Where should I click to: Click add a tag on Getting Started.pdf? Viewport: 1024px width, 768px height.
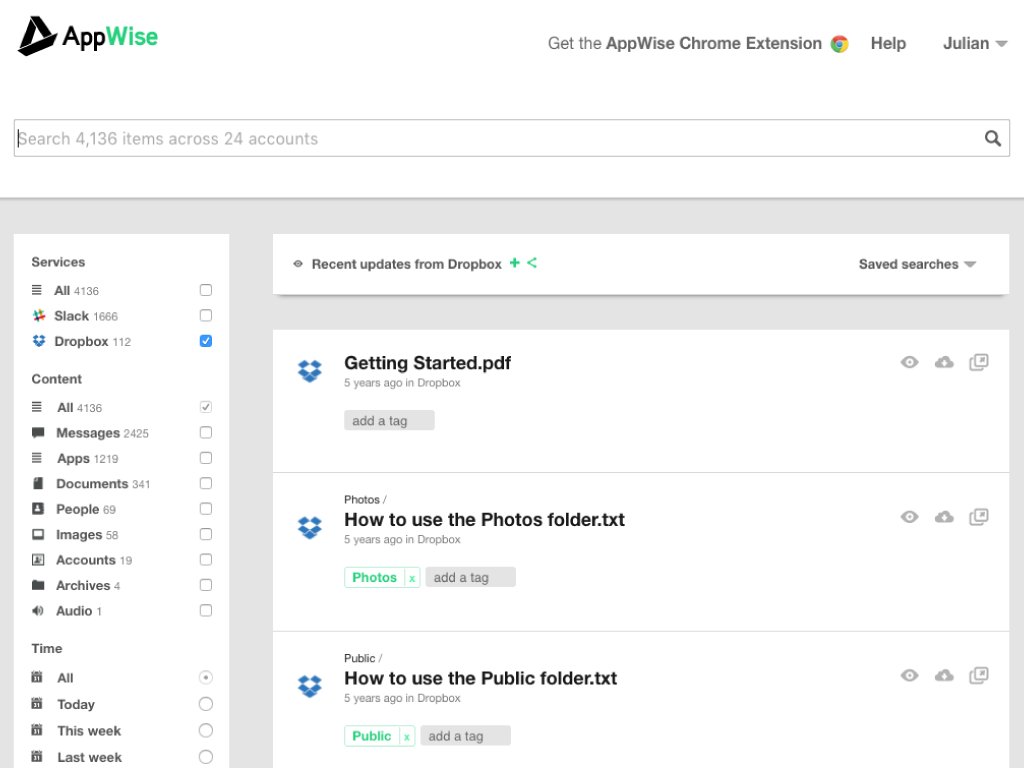coord(389,421)
